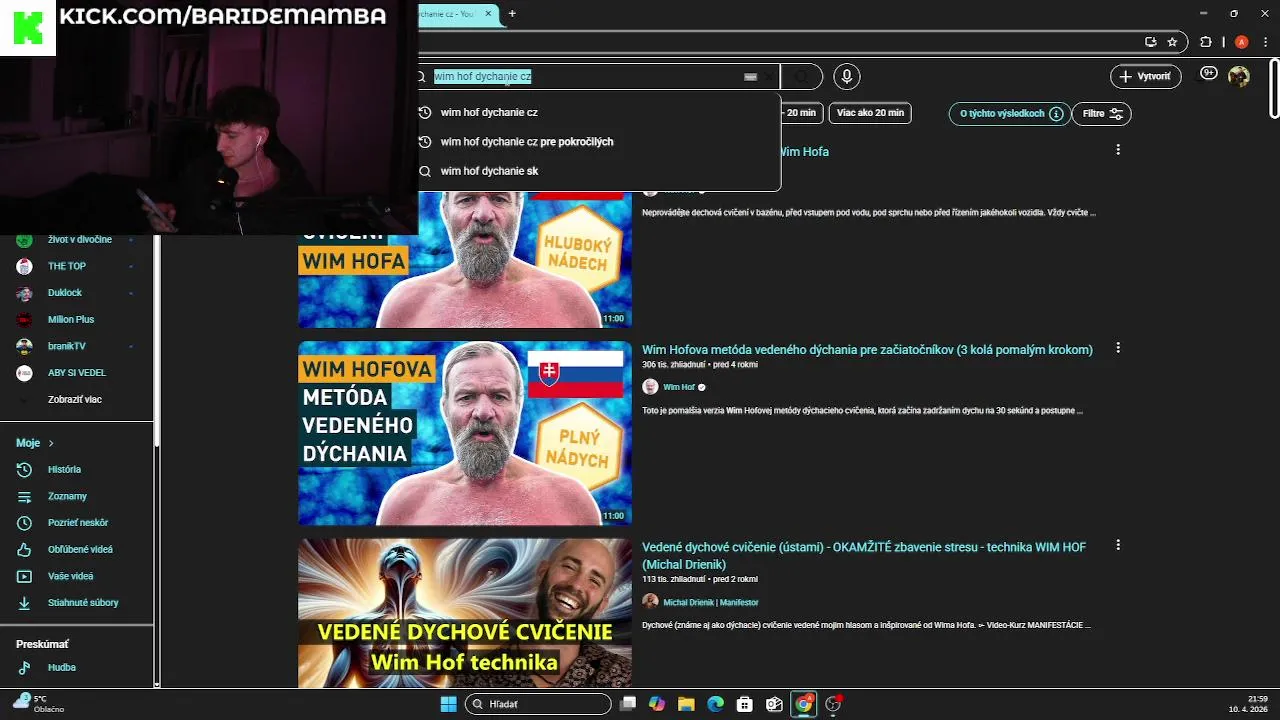This screenshot has width=1280, height=720.
Task: Open File Explorer from taskbar
Action: 686,704
